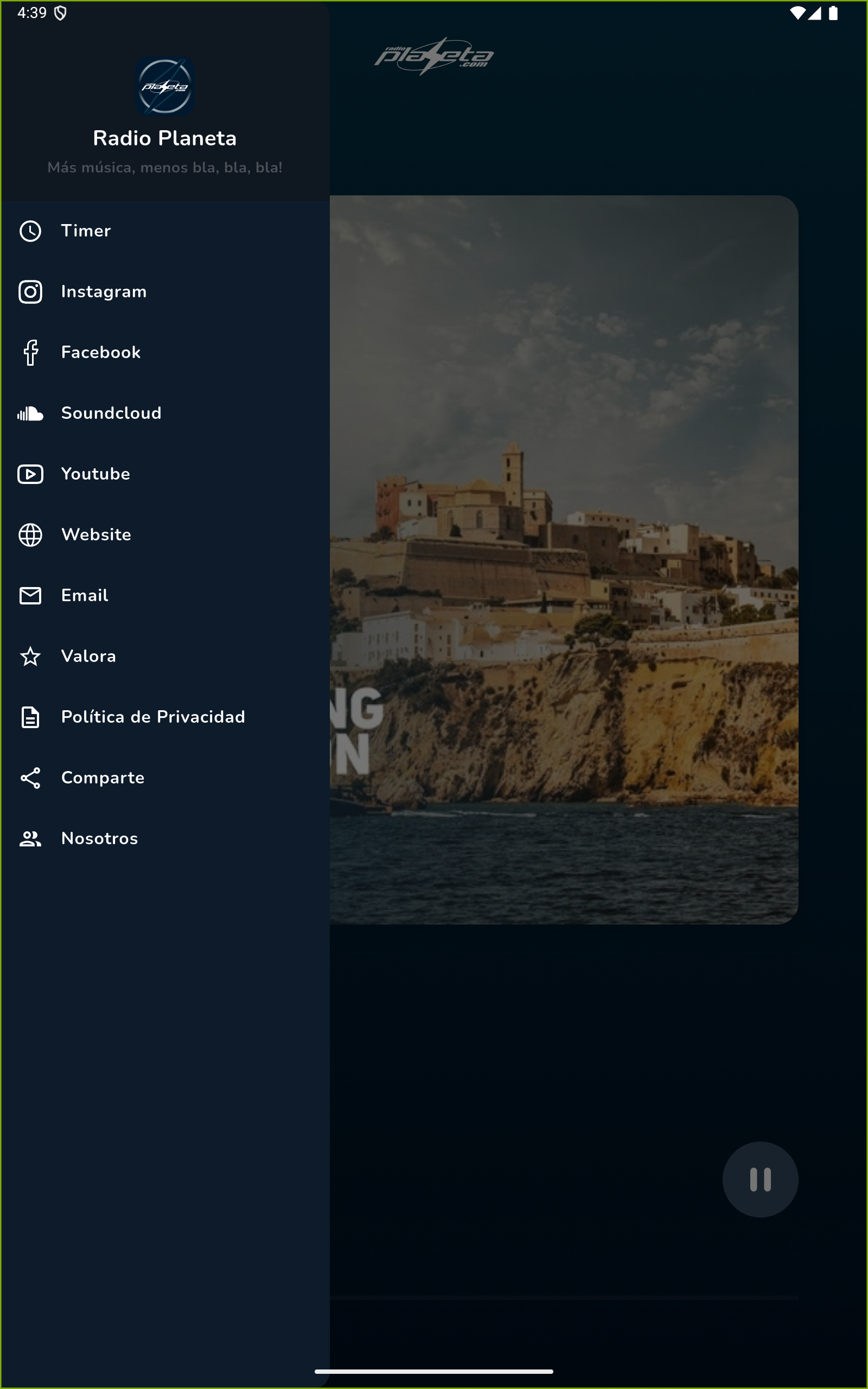Click the clock icon beside Timer
This screenshot has height=1389, width=868.
(x=30, y=231)
